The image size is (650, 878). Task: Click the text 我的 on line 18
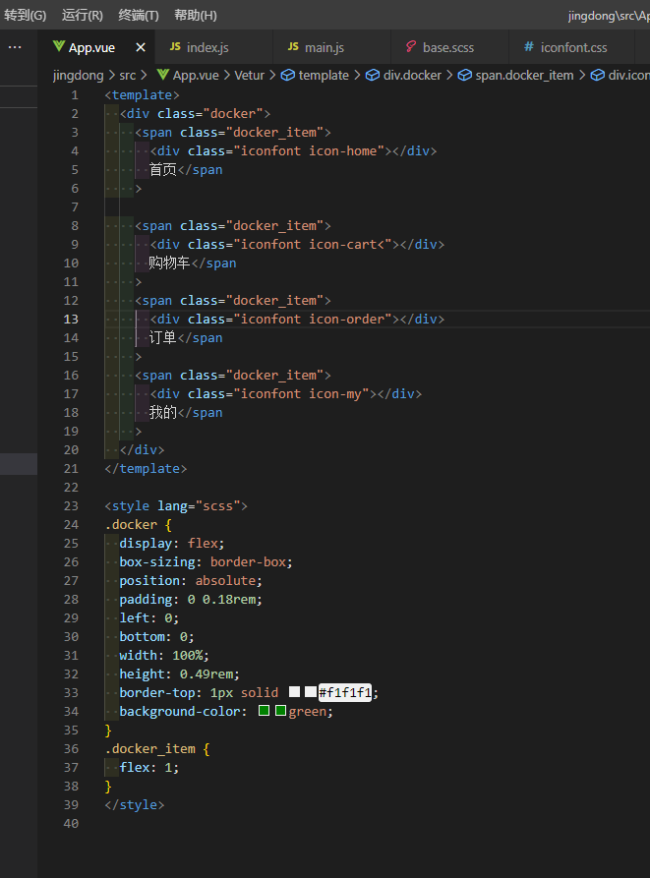(x=163, y=412)
